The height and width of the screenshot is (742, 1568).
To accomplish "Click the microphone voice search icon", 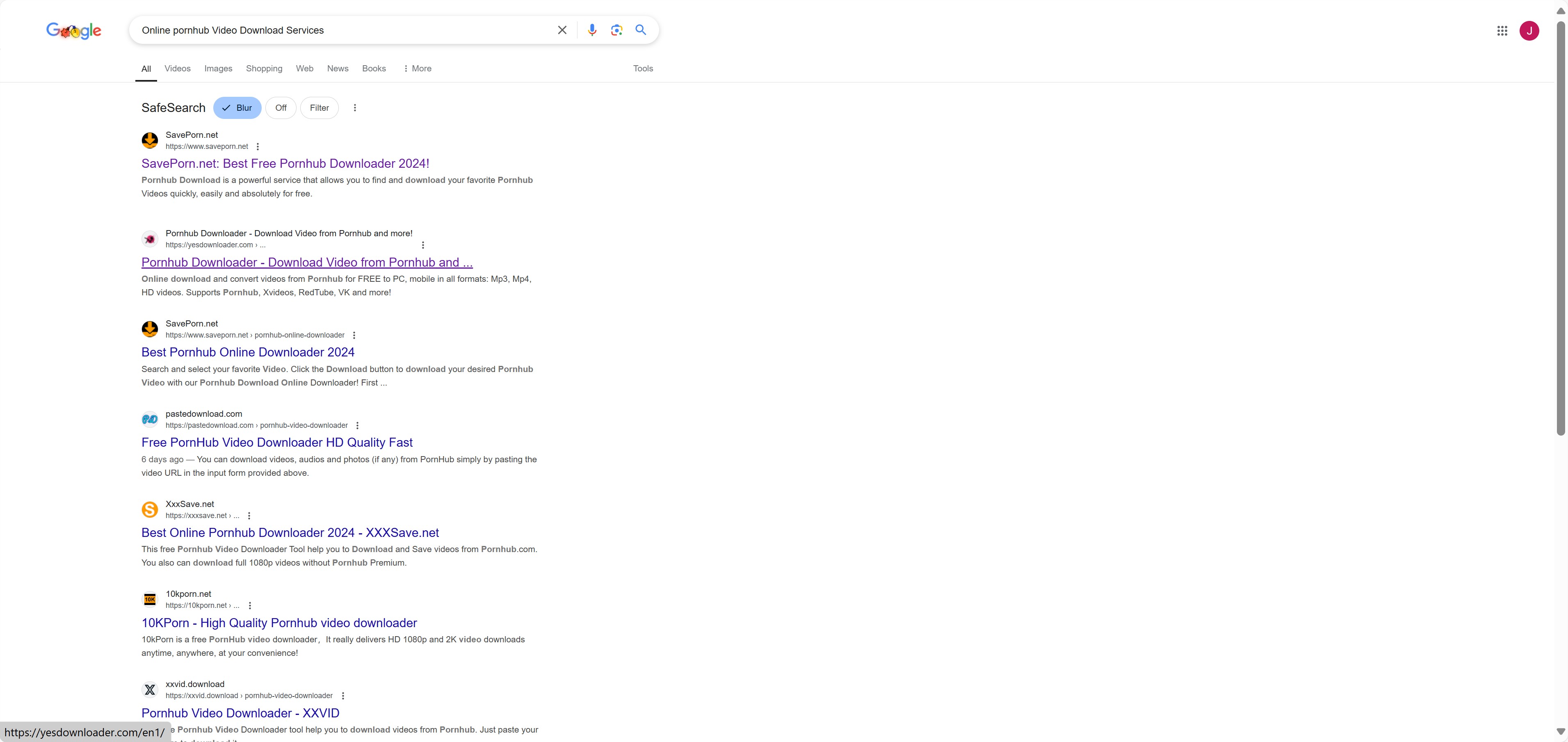I will point(592,30).
